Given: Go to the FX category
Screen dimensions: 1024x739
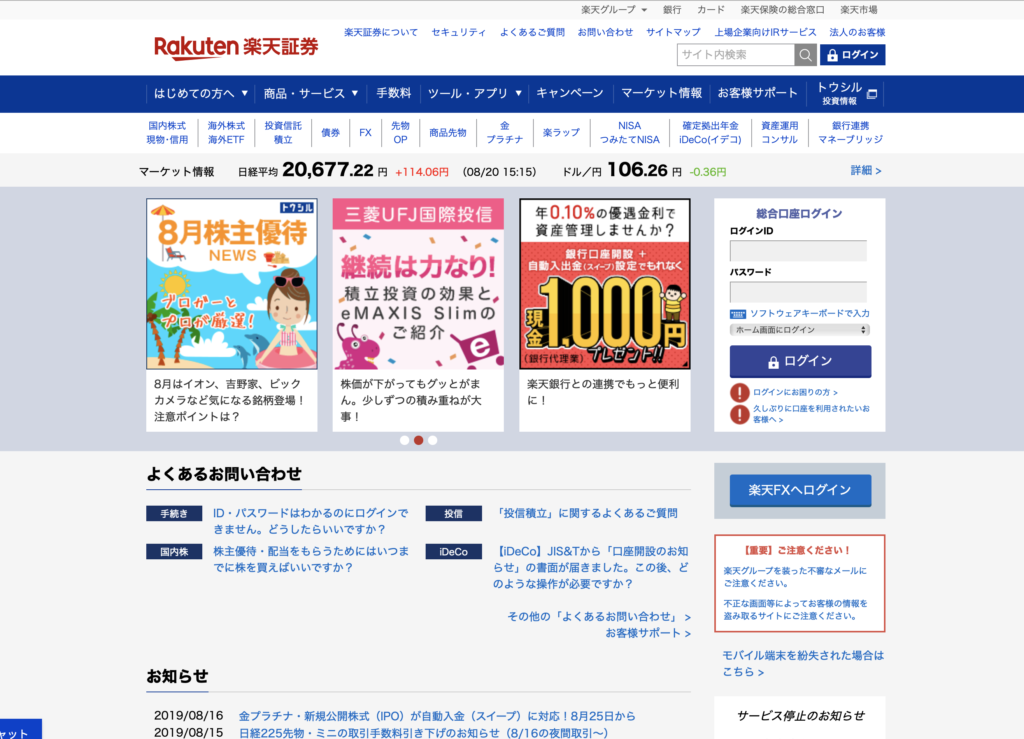Looking at the screenshot, I should point(365,133).
